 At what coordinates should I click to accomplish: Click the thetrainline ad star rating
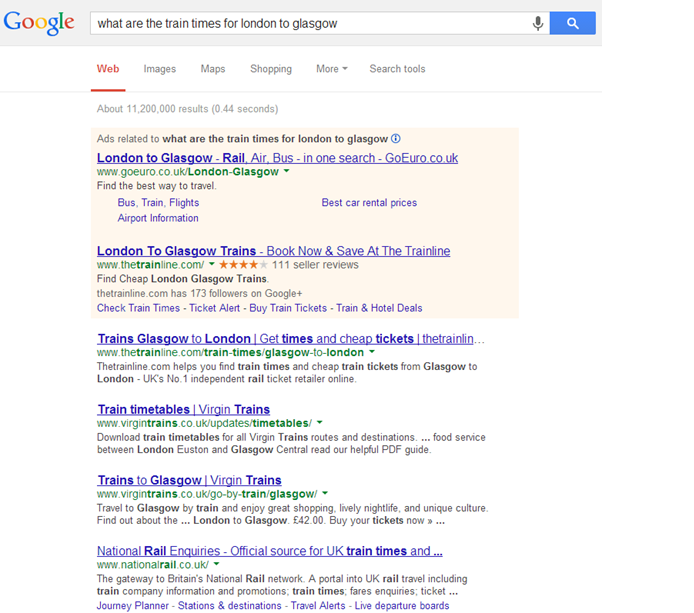243,265
